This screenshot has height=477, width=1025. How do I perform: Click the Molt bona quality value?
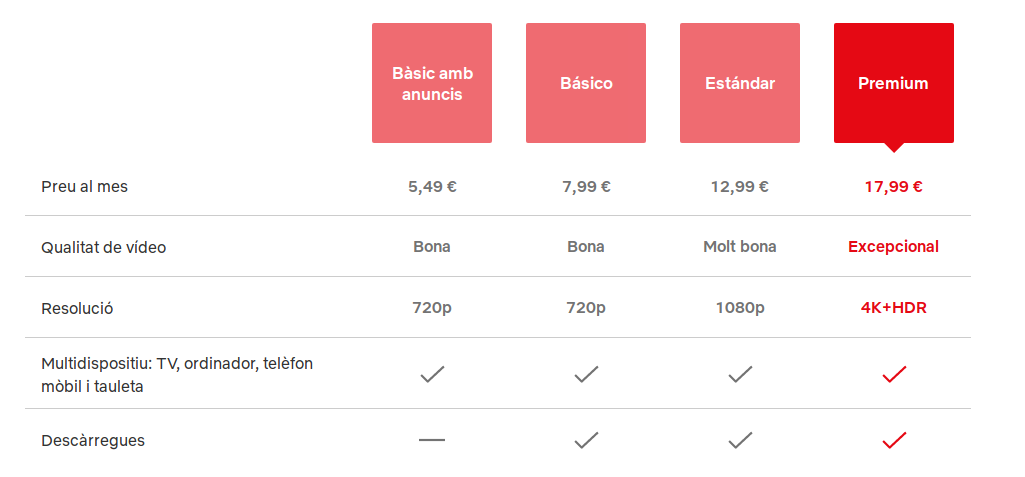tap(740, 246)
